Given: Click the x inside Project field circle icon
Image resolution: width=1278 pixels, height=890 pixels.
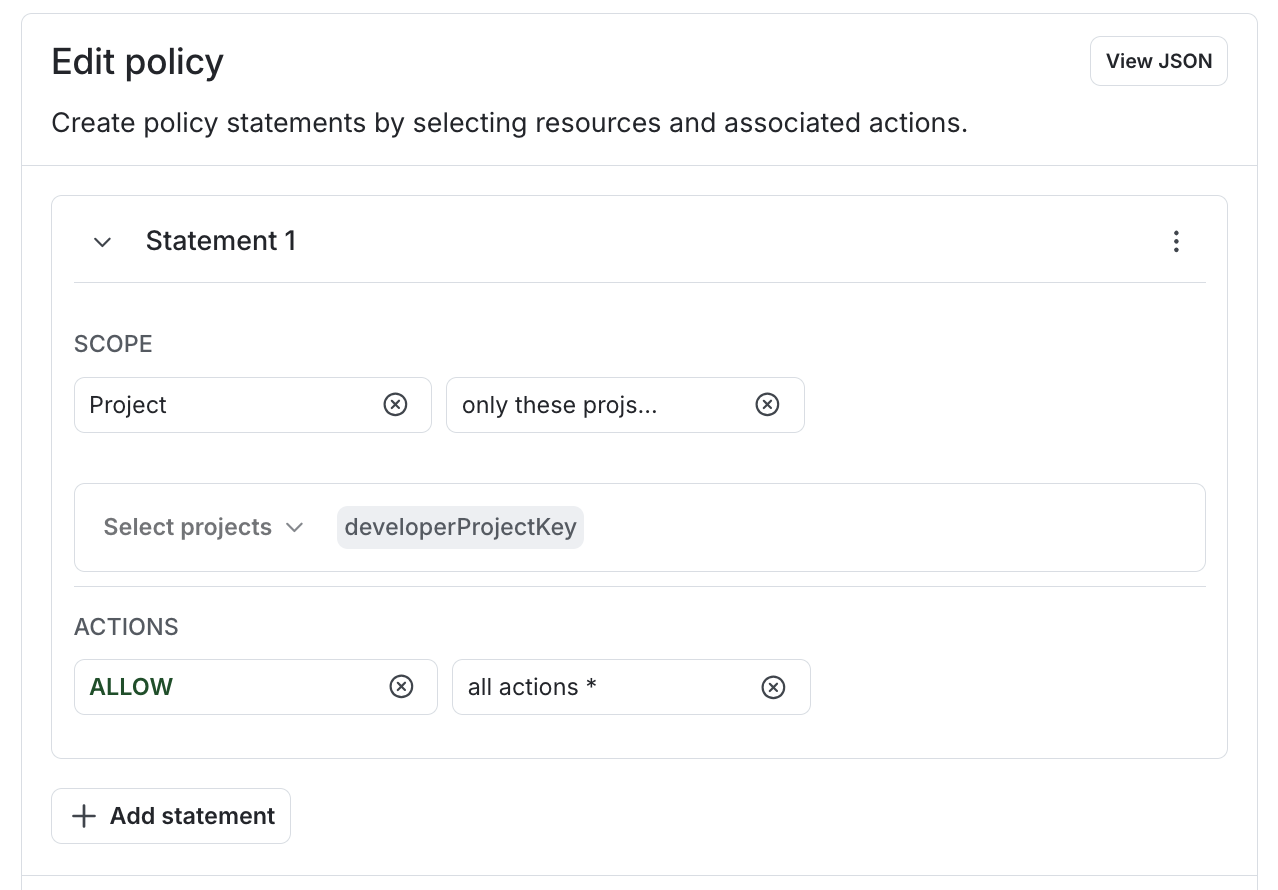Looking at the screenshot, I should pyautogui.click(x=395, y=405).
